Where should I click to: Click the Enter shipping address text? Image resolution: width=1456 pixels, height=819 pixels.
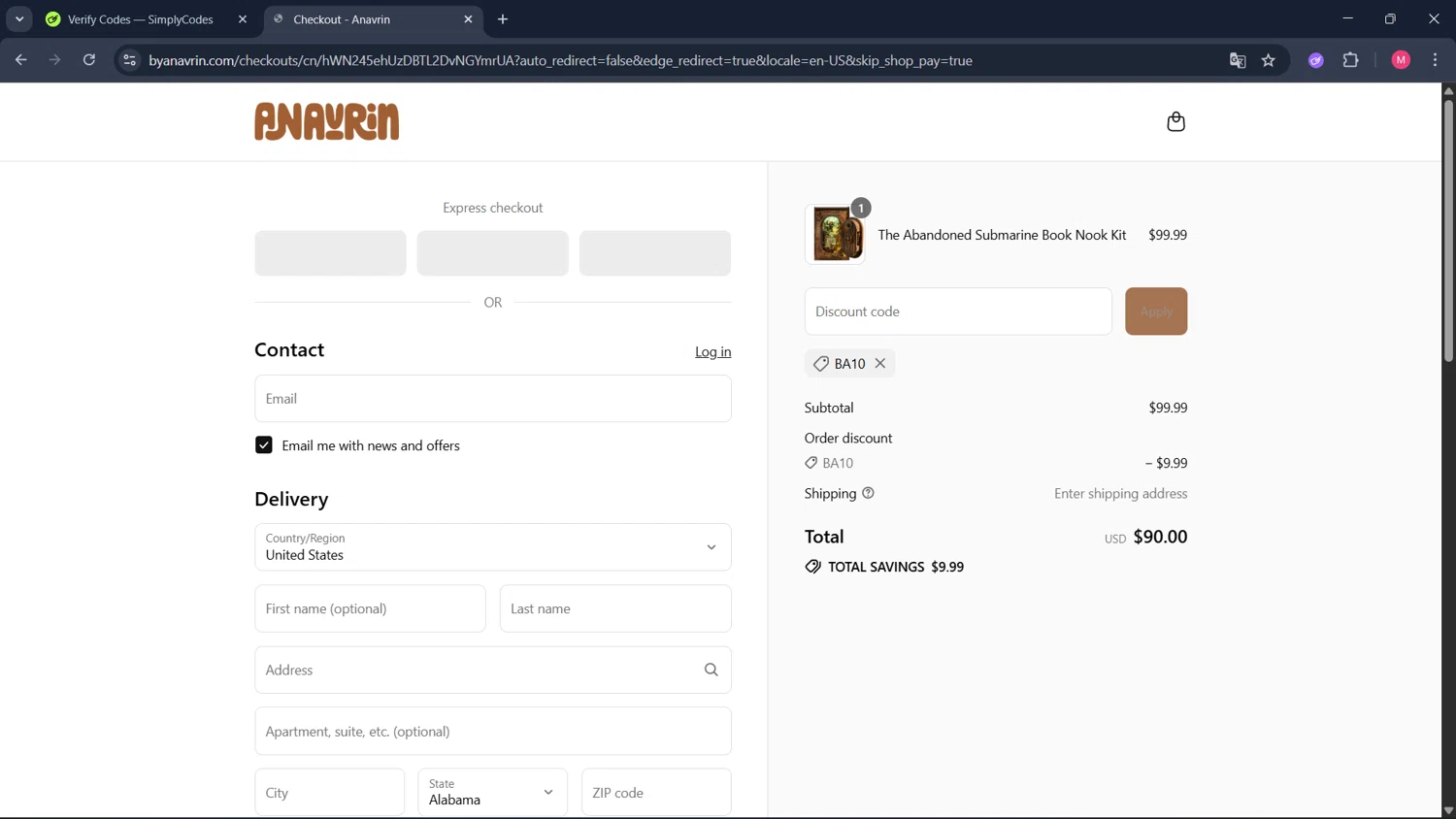pos(1121,494)
